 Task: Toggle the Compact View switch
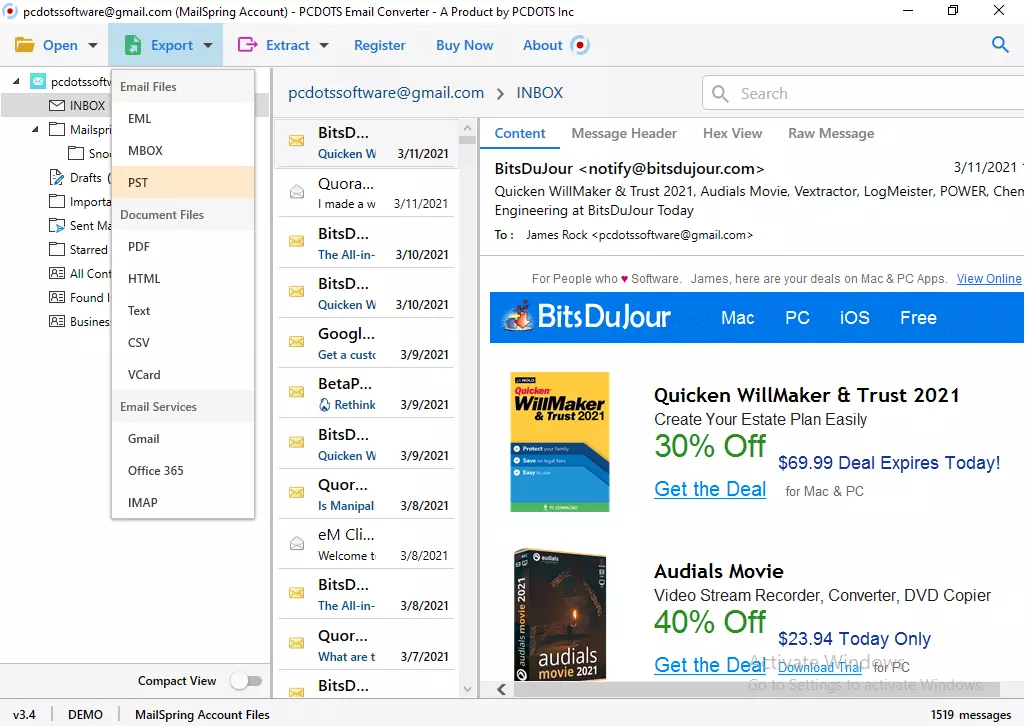pos(247,681)
